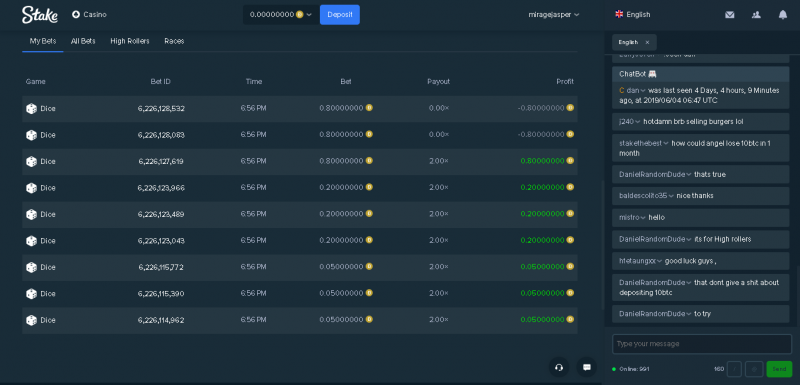Open the friends icon in header
800x385 pixels.
tap(756, 15)
